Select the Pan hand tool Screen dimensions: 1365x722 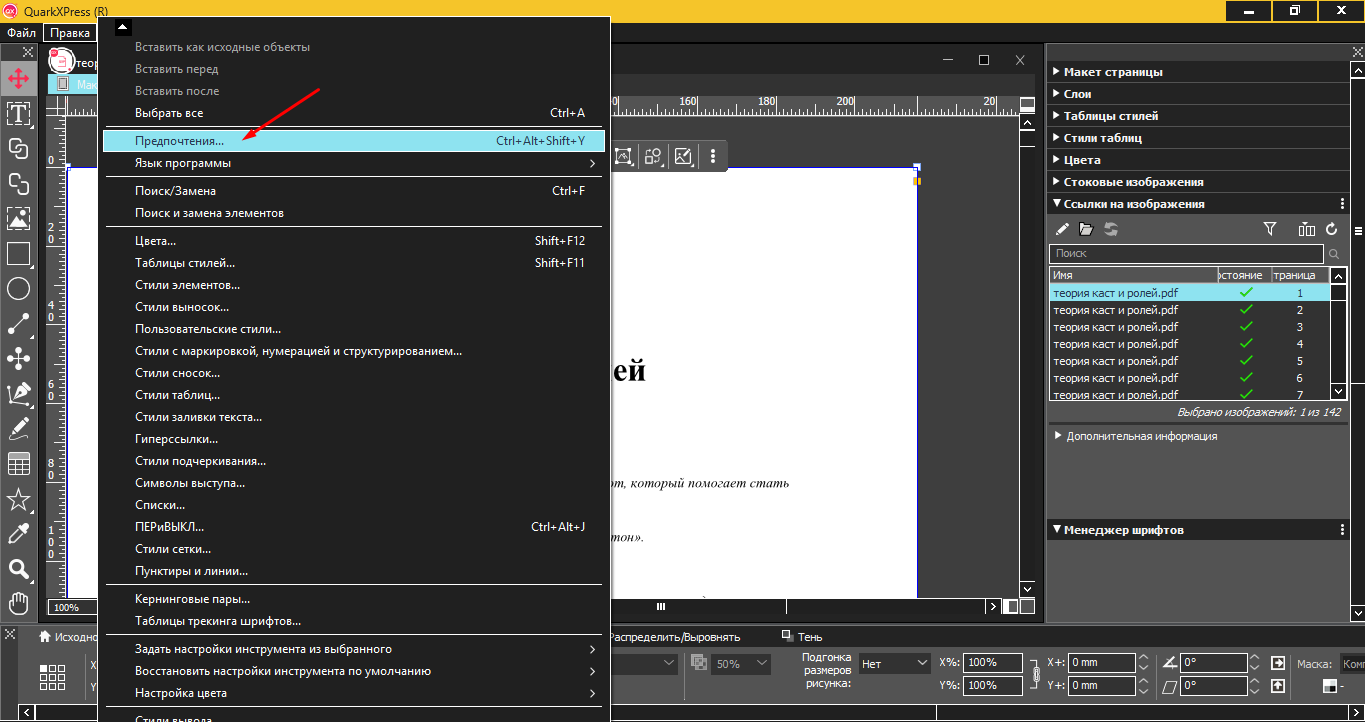pyautogui.click(x=18, y=603)
